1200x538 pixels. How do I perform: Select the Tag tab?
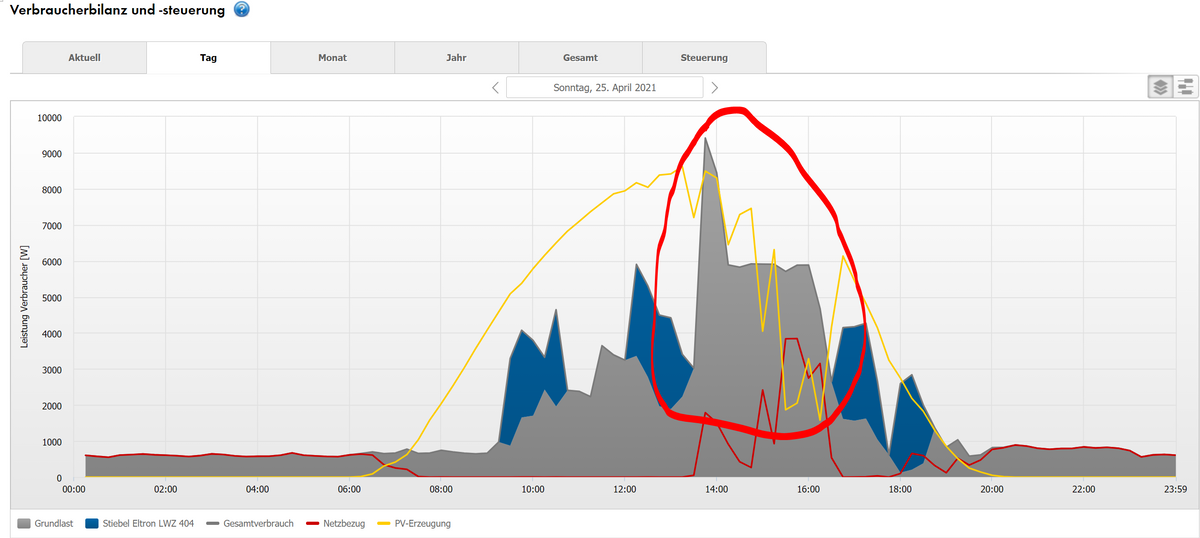tap(208, 58)
